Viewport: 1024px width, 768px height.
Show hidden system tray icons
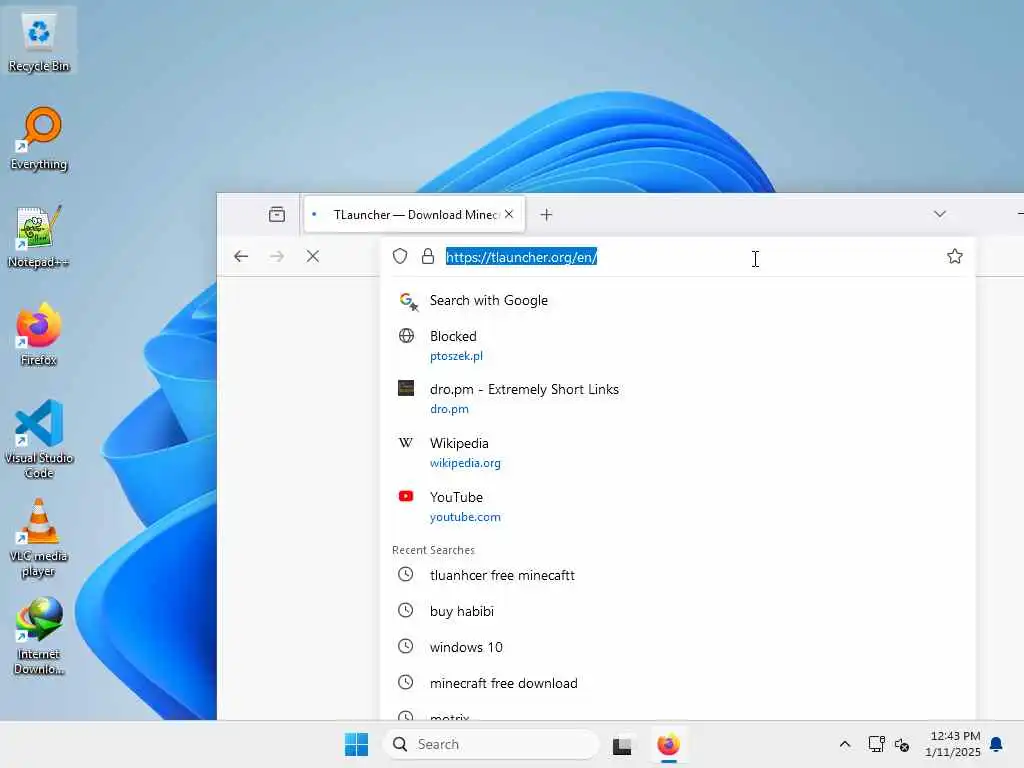844,744
